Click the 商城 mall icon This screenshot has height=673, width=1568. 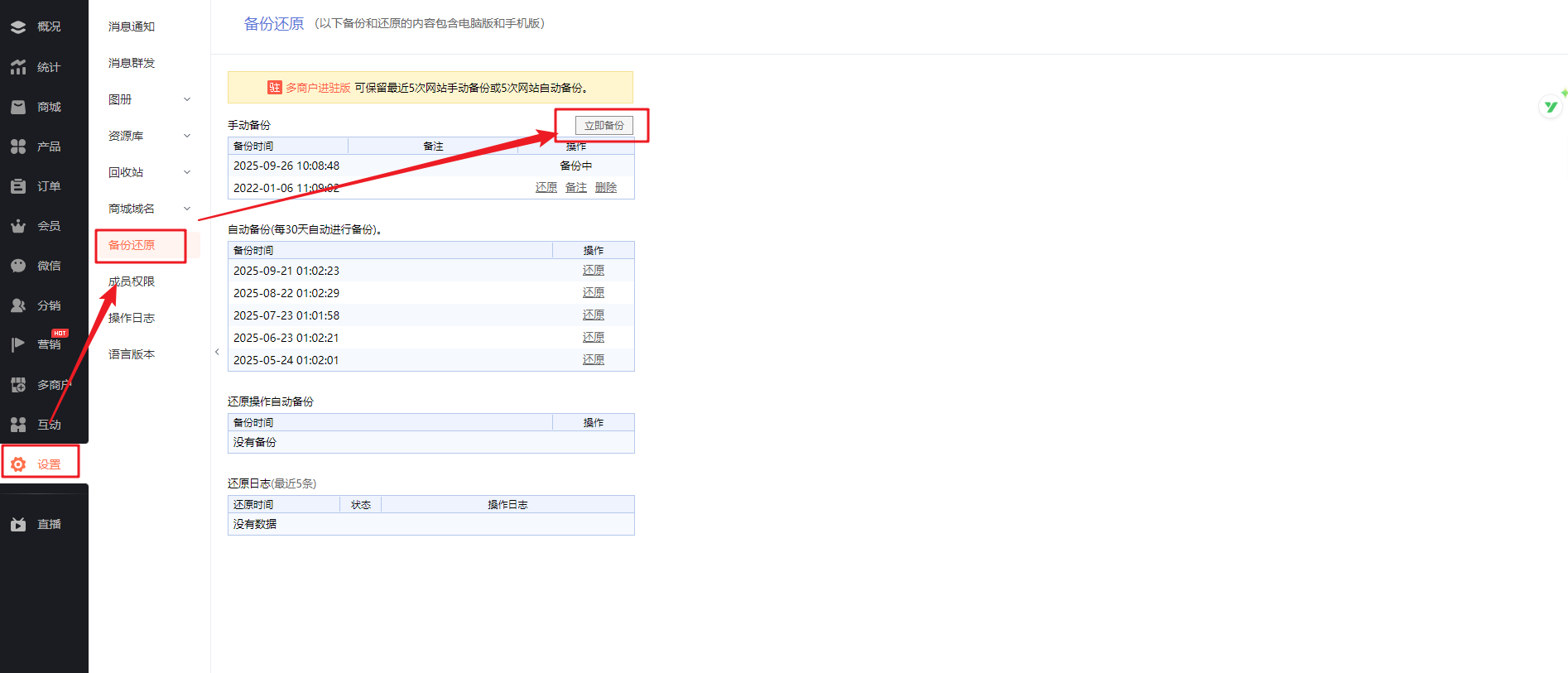(18, 107)
